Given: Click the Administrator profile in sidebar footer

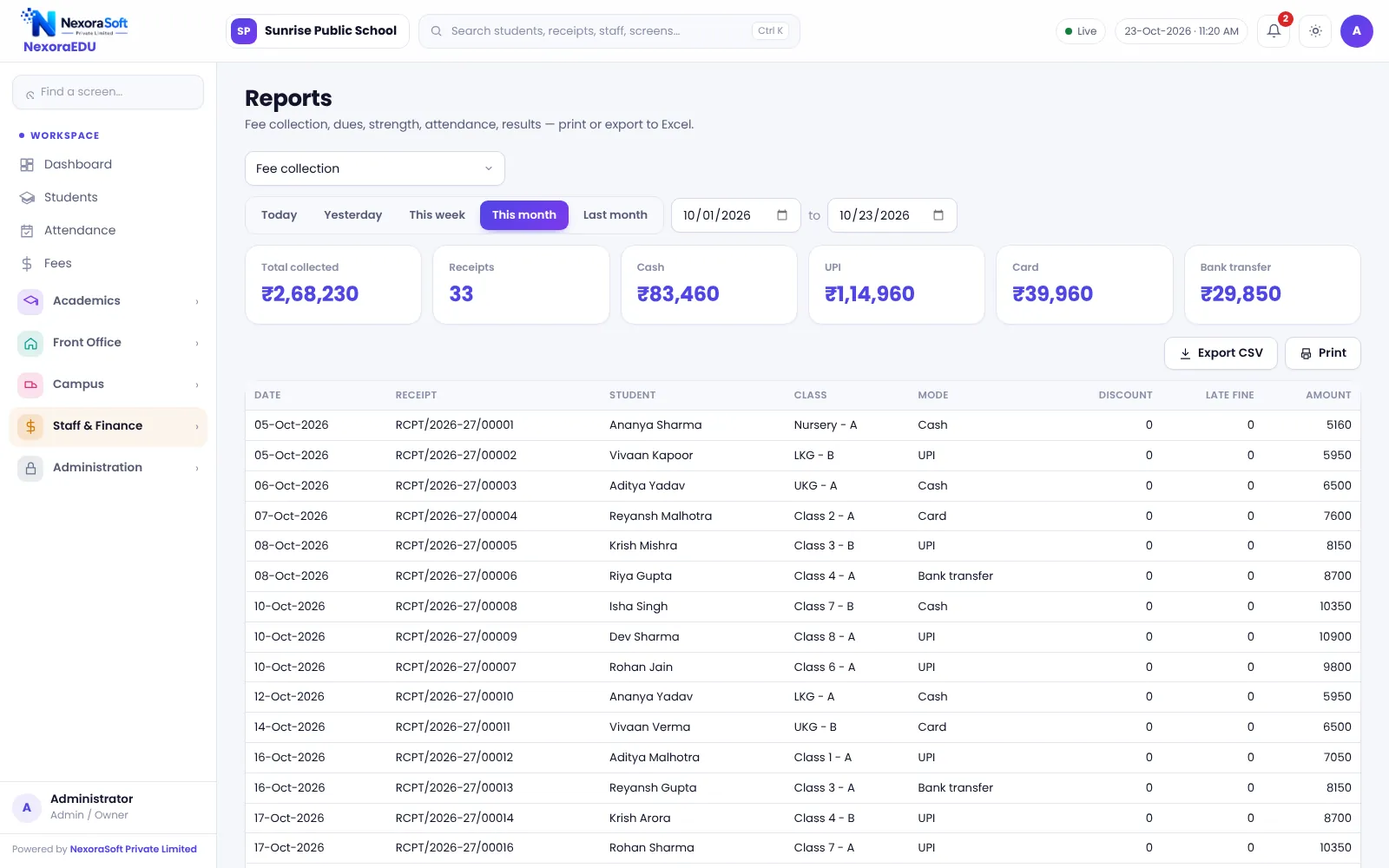Looking at the screenshot, I should click(109, 806).
